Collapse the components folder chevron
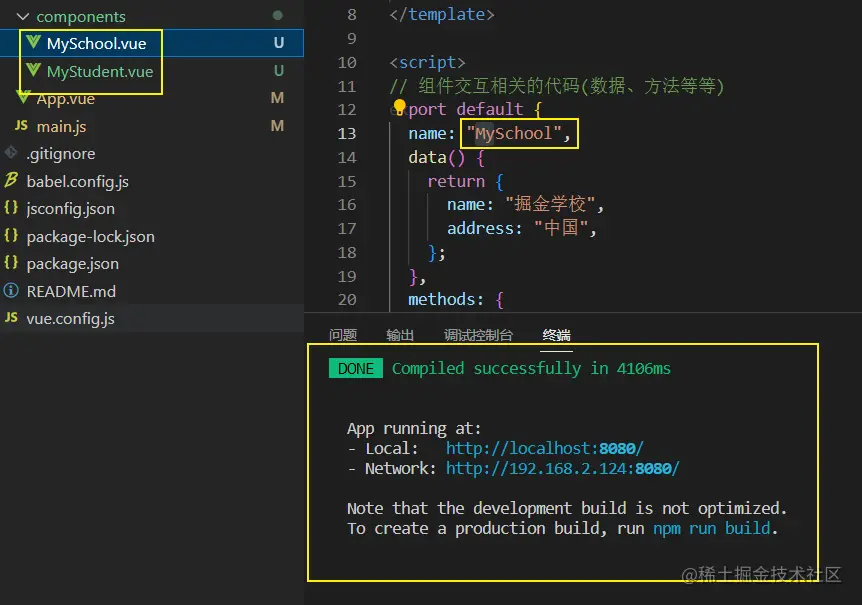 pyautogui.click(x=23, y=16)
